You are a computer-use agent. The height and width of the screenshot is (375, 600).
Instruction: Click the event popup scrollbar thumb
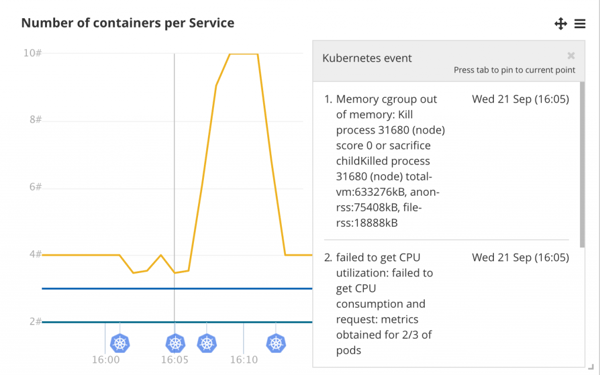pyautogui.click(x=582, y=165)
